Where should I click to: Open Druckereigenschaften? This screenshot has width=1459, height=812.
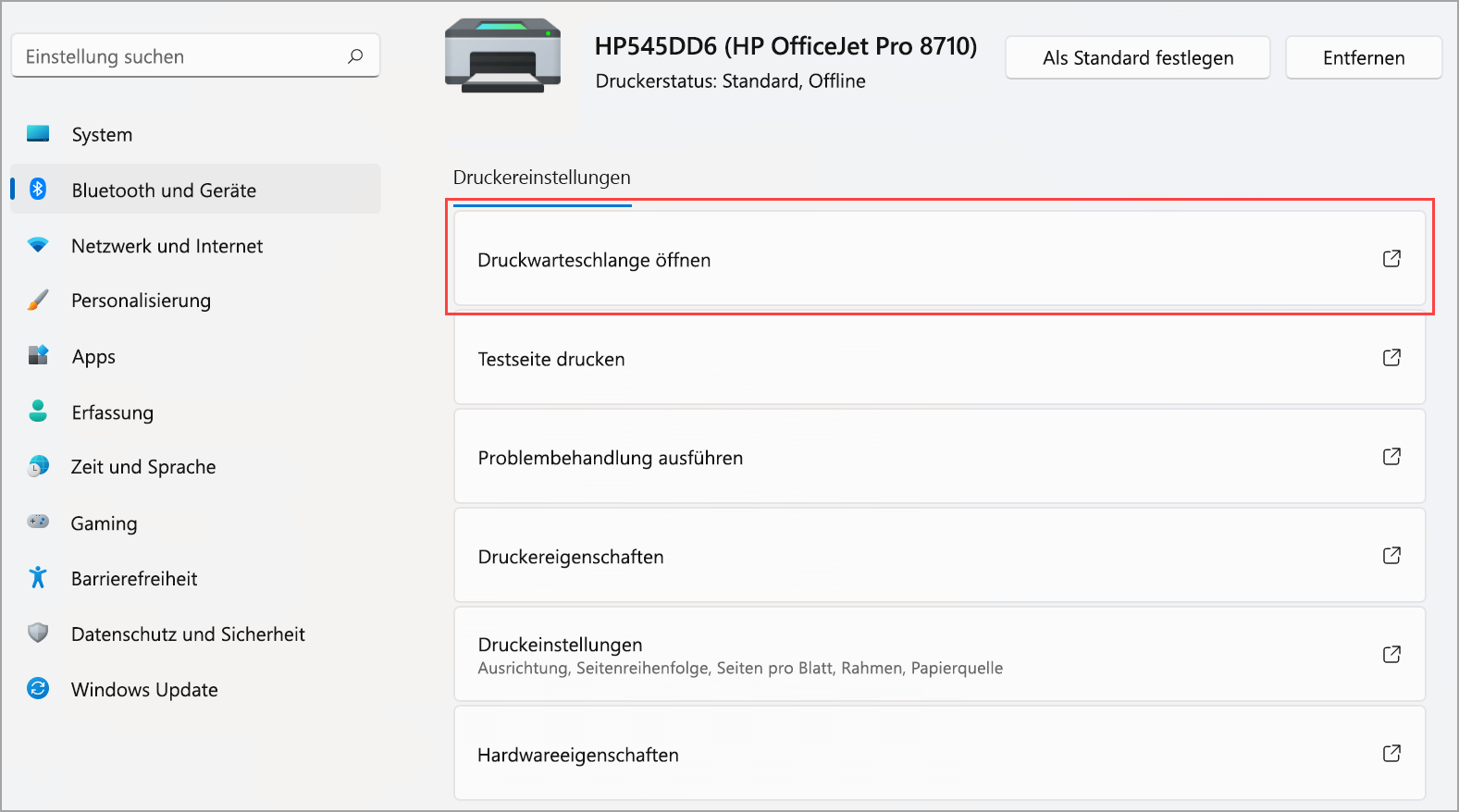click(939, 556)
